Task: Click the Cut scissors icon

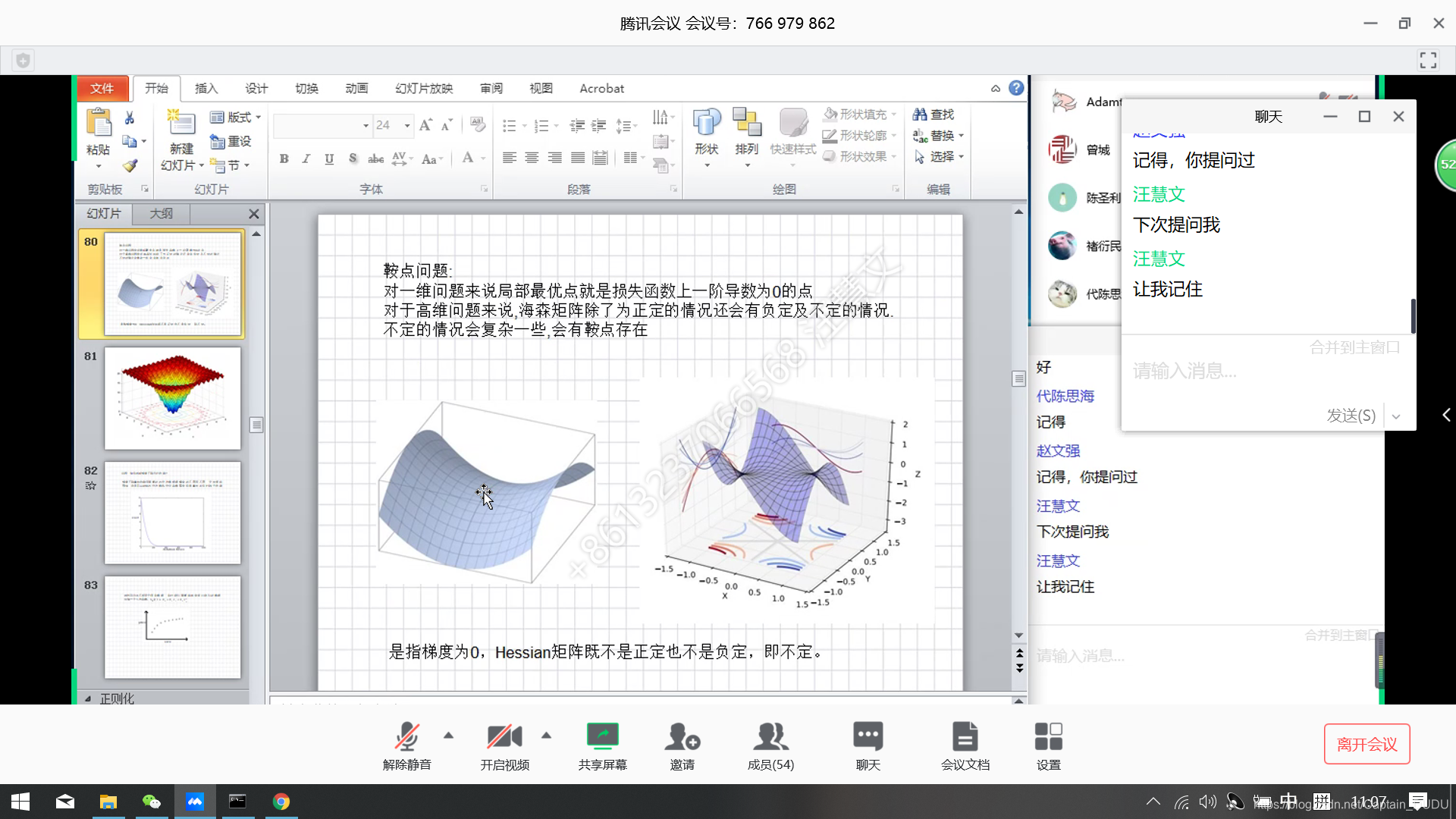Action: point(130,118)
